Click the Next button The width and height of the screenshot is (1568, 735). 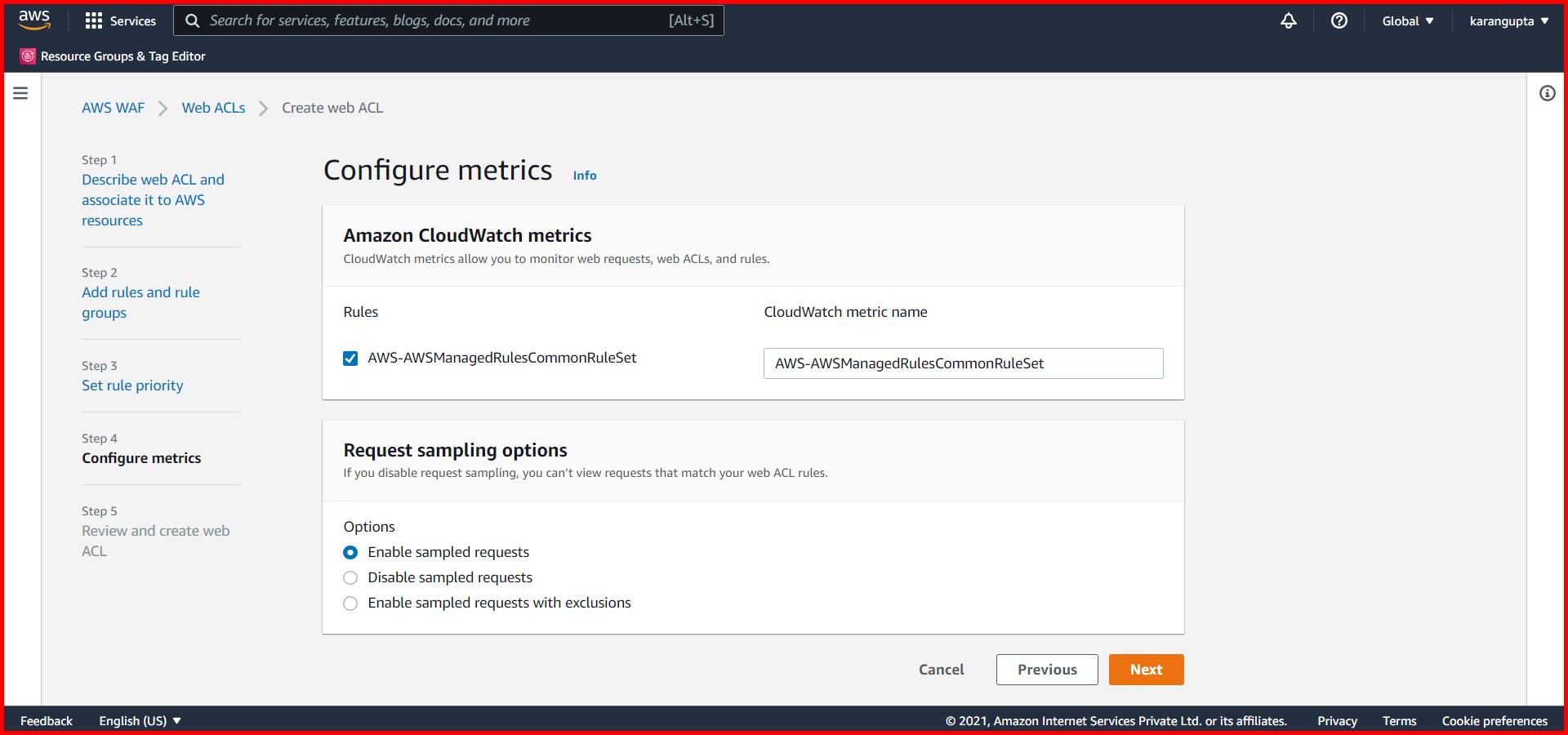pyautogui.click(x=1146, y=669)
